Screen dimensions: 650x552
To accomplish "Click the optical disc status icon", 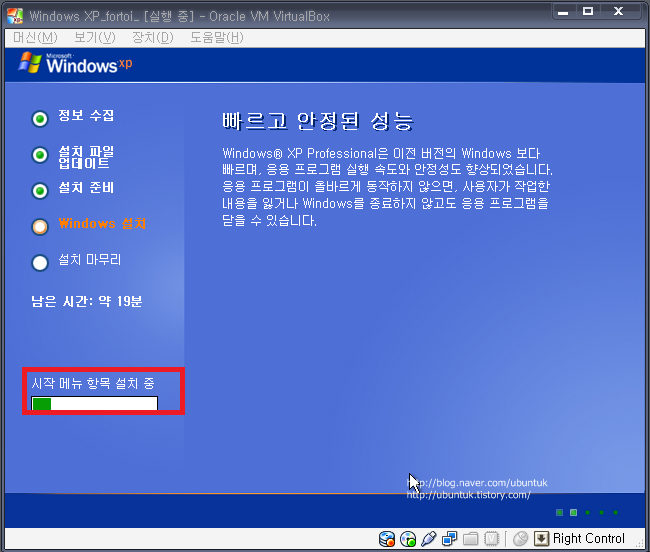I will (408, 539).
